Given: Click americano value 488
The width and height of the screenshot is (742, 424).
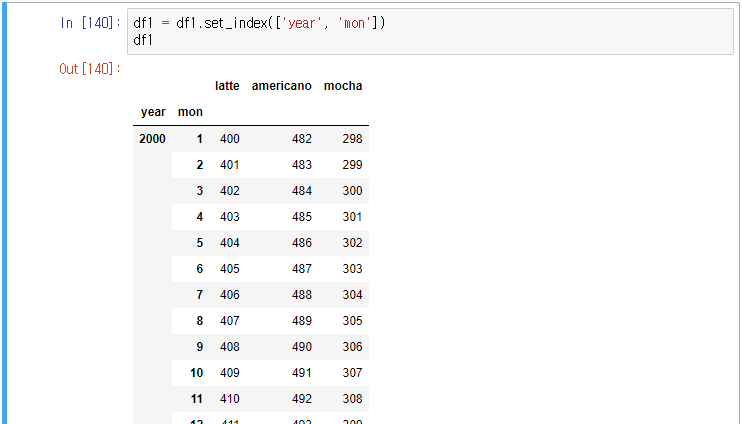Looking at the screenshot, I should (302, 295).
